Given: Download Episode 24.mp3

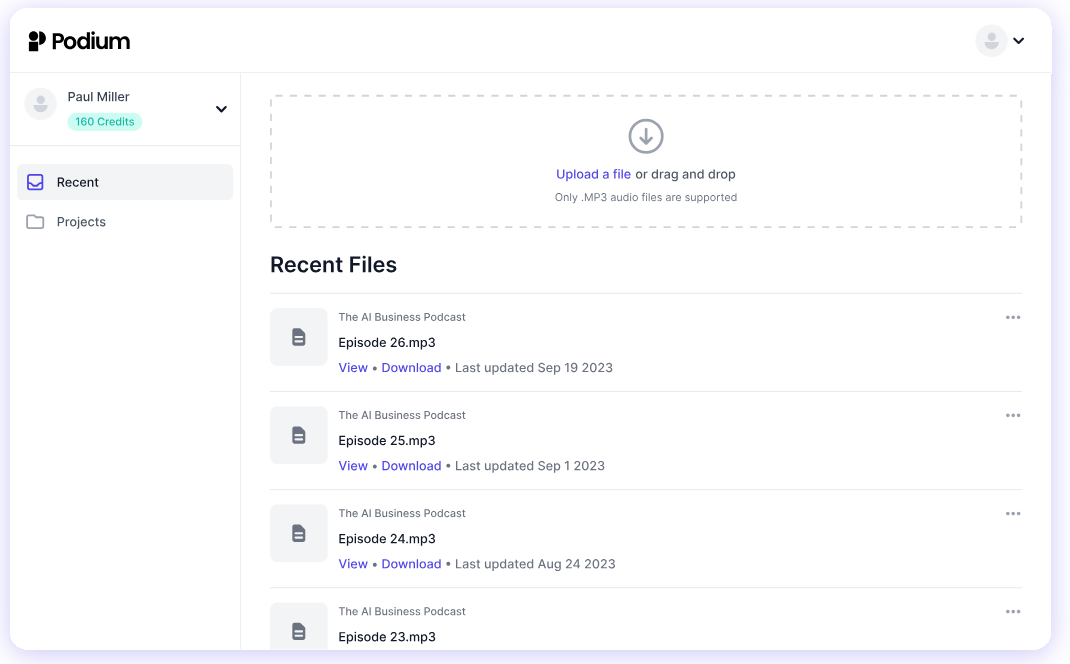Looking at the screenshot, I should tap(411, 563).
